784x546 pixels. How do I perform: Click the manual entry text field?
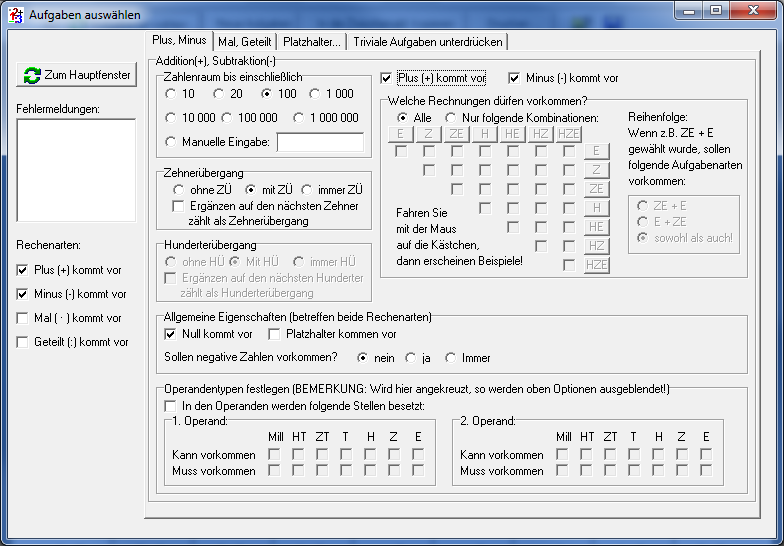(x=320, y=143)
